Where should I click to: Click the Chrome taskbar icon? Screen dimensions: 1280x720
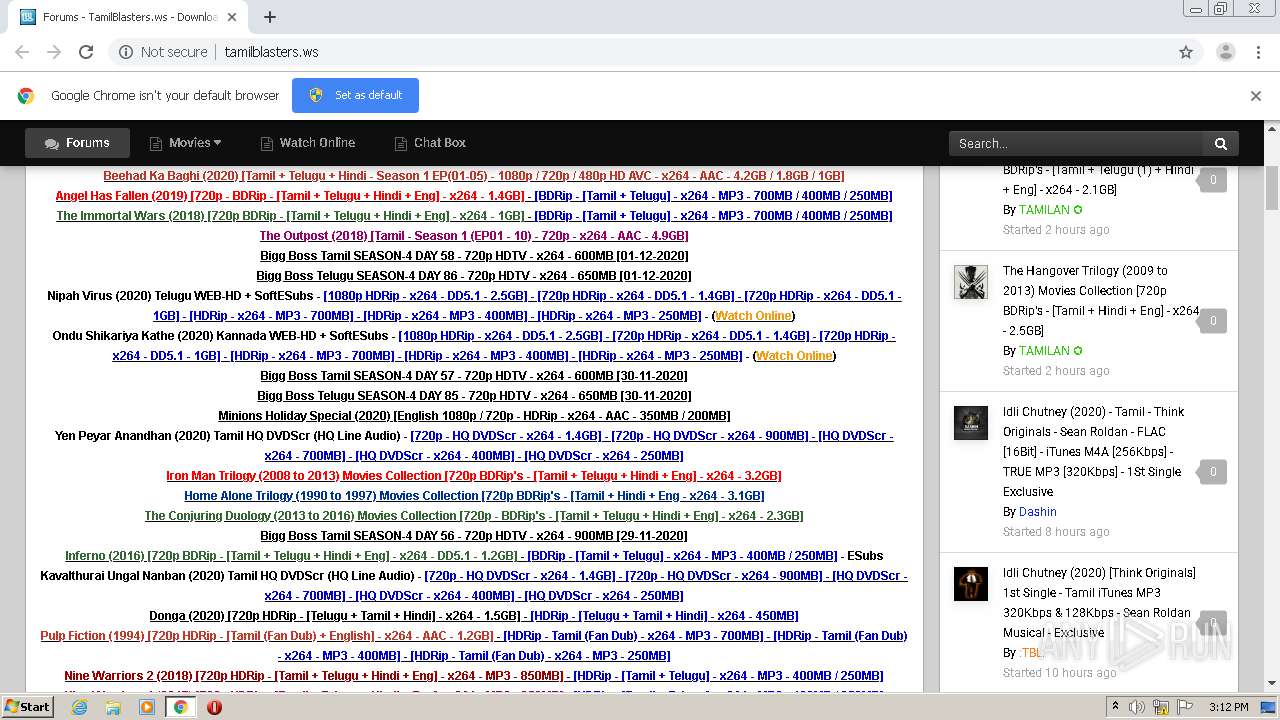(180, 707)
